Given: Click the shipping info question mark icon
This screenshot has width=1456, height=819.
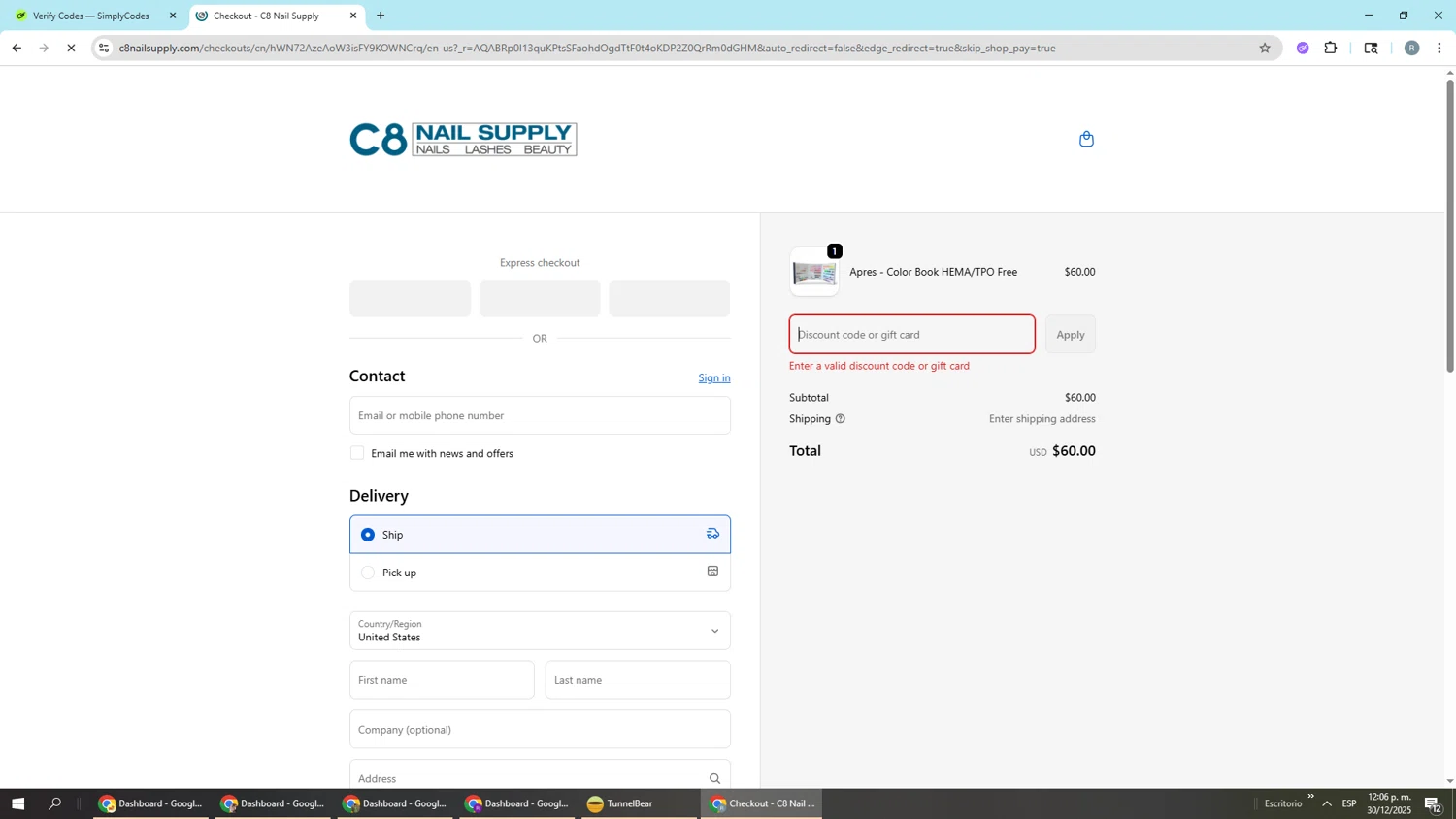Looking at the screenshot, I should [x=841, y=419].
